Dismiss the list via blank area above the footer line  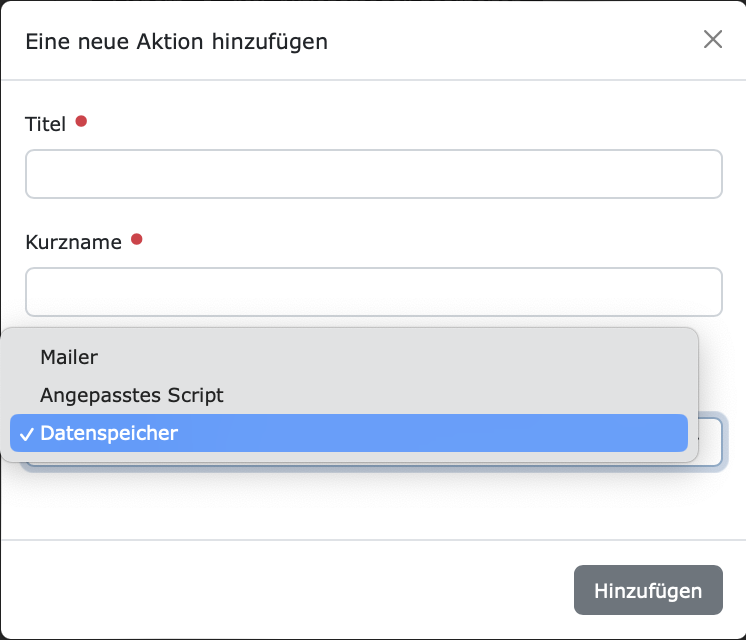click(x=374, y=505)
